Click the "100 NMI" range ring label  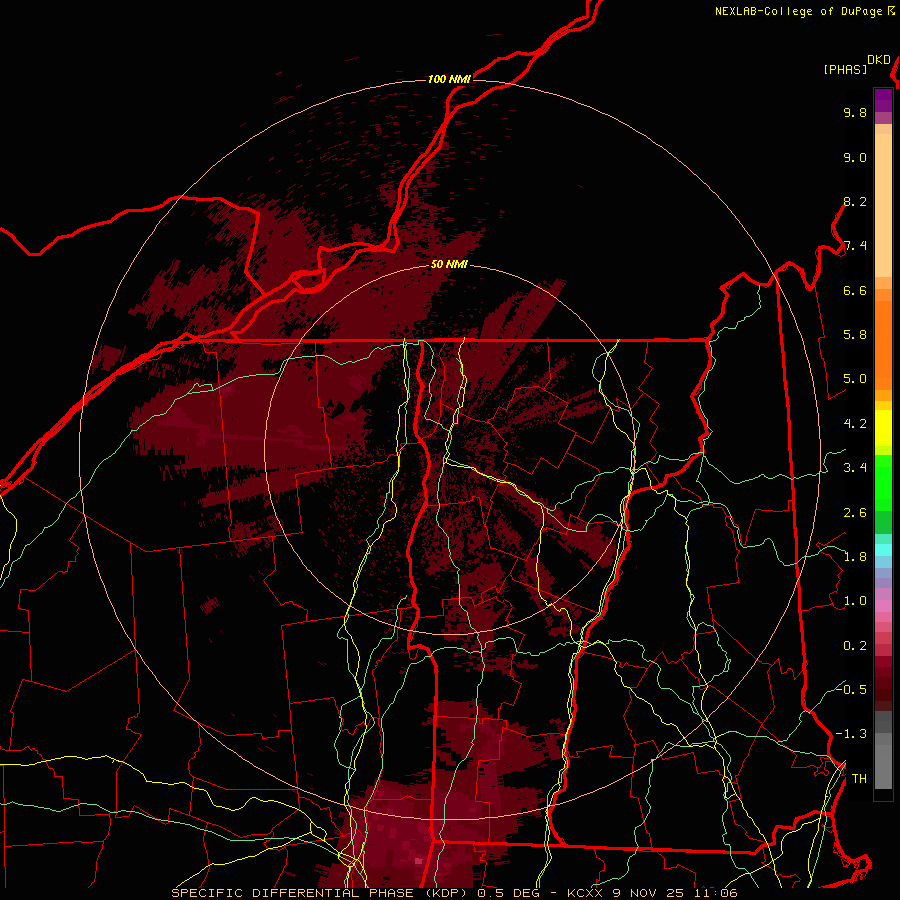[449, 79]
